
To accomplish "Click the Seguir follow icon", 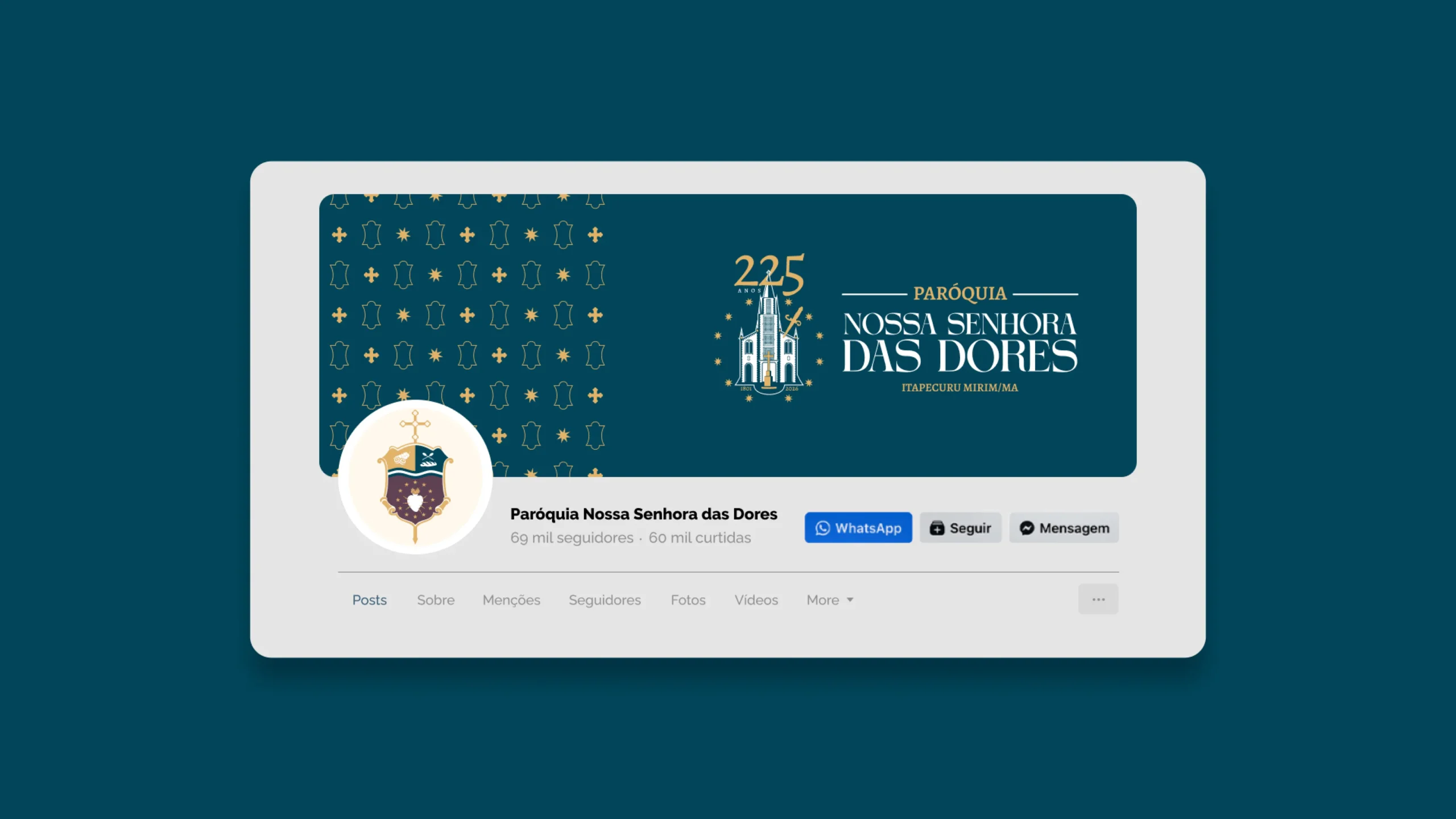I will pyautogui.click(x=937, y=528).
